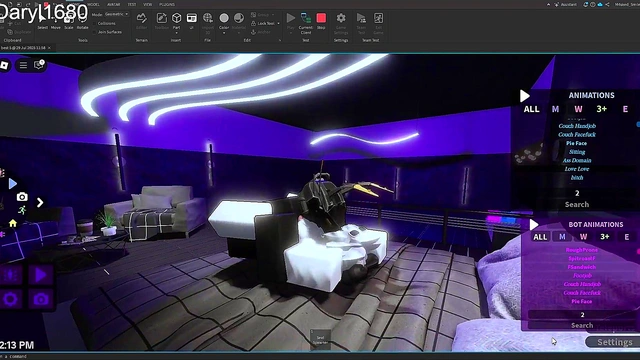Click the Group objects icon
Screen dimensions: 640x360
(253, 15)
